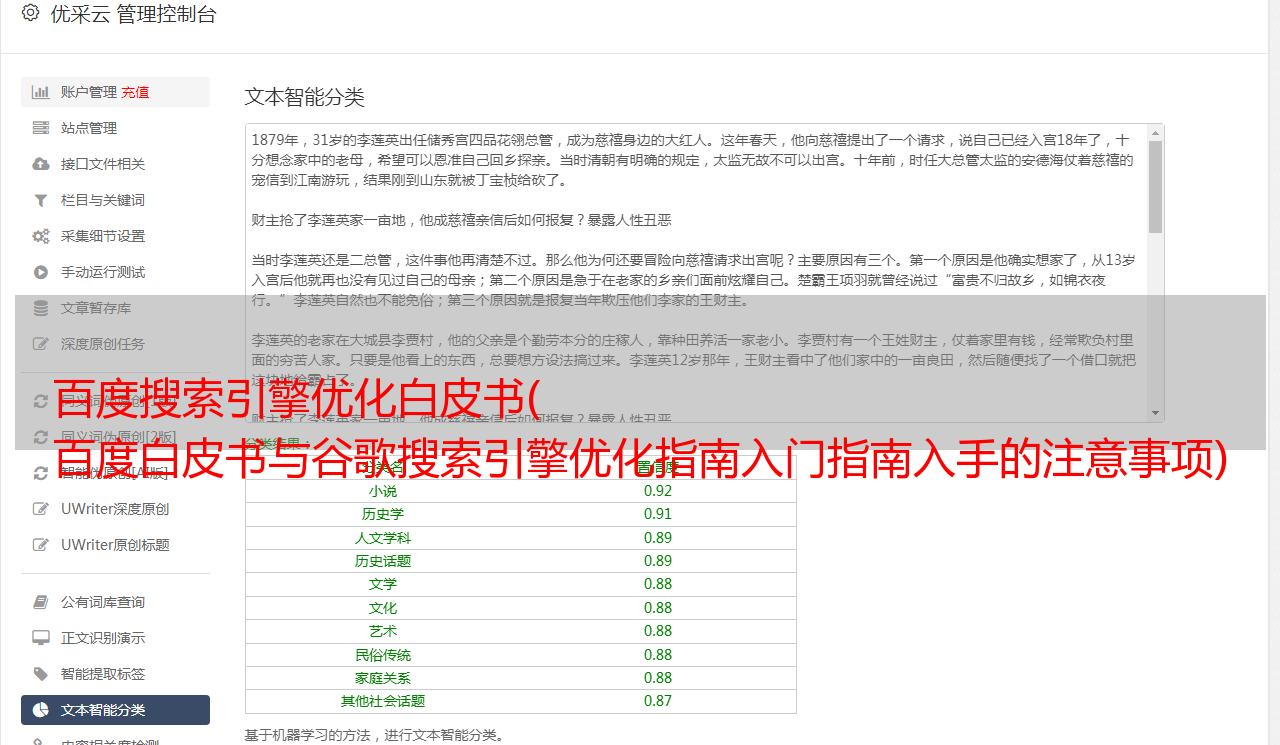The width and height of the screenshot is (1280, 745).
Task: Select the 其他社会话题 category cell
Action: click(383, 701)
